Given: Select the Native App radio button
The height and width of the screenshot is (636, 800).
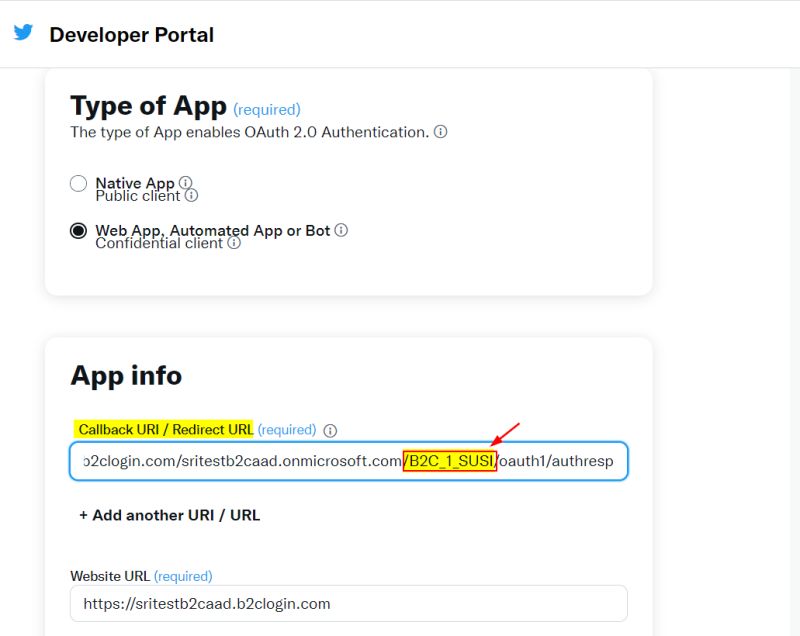Looking at the screenshot, I should click(79, 183).
